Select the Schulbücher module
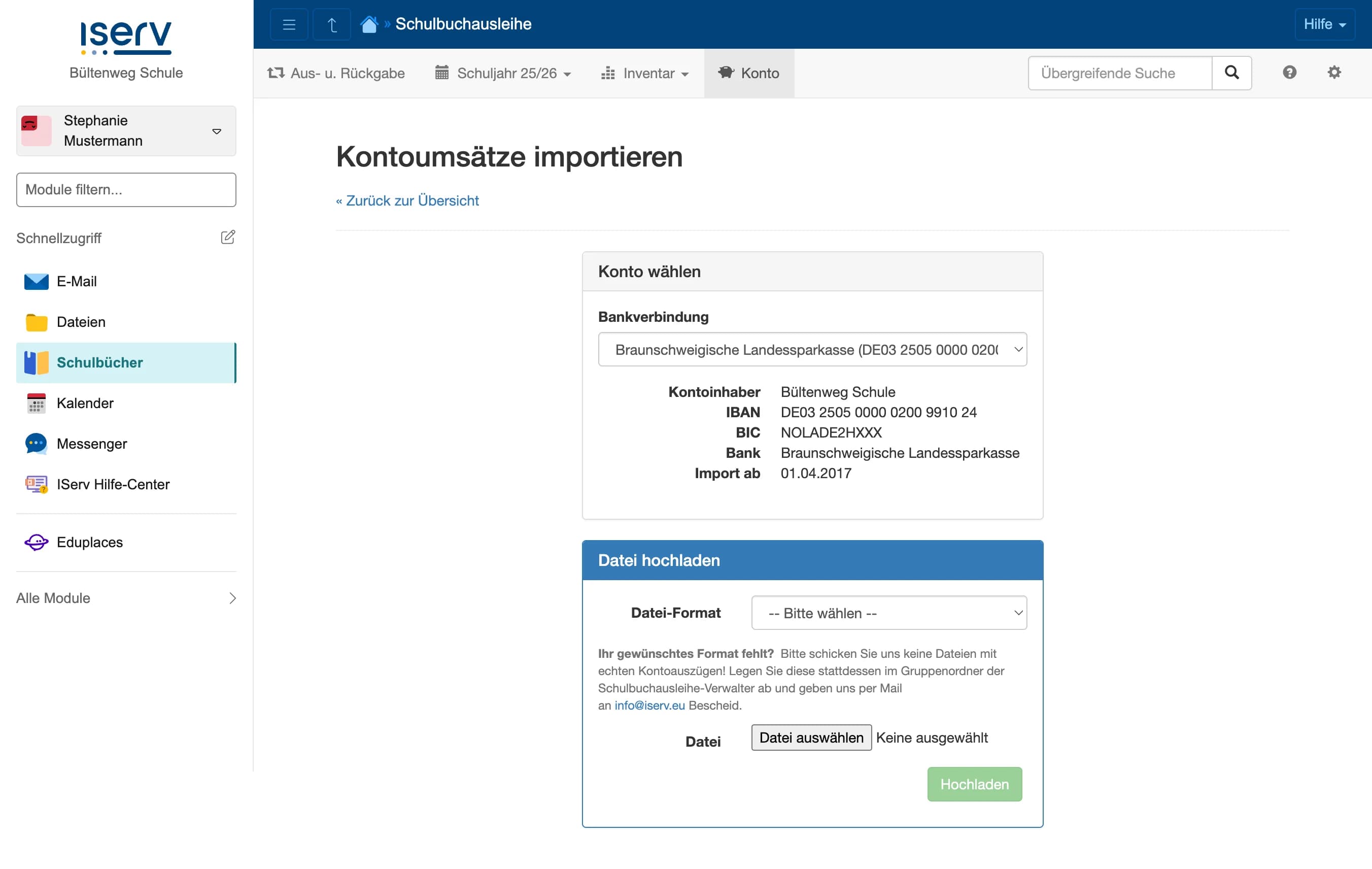1372x869 pixels. pos(100,362)
